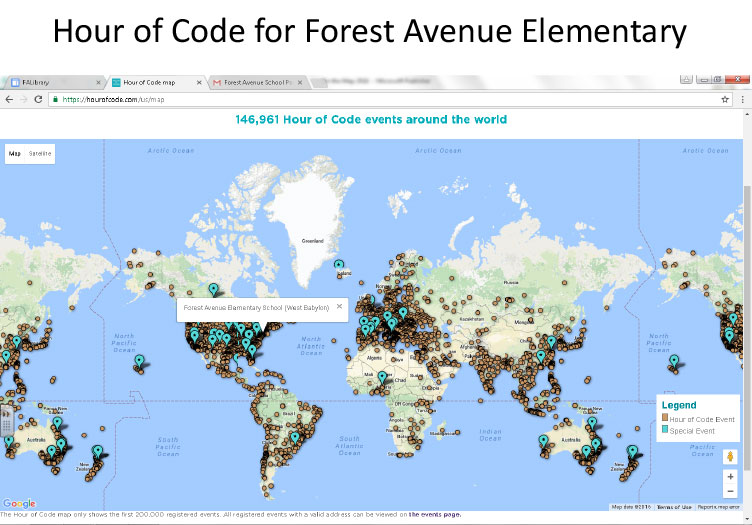Click the special event pin in Canada
This screenshot has height=525, width=752.
[x=213, y=289]
